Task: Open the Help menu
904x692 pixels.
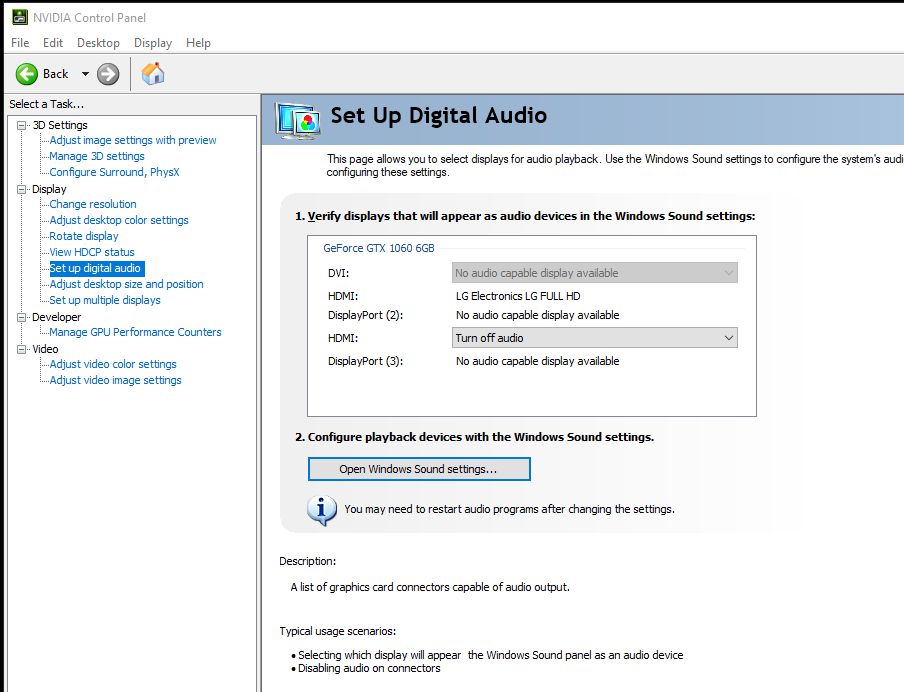Action: coord(198,43)
